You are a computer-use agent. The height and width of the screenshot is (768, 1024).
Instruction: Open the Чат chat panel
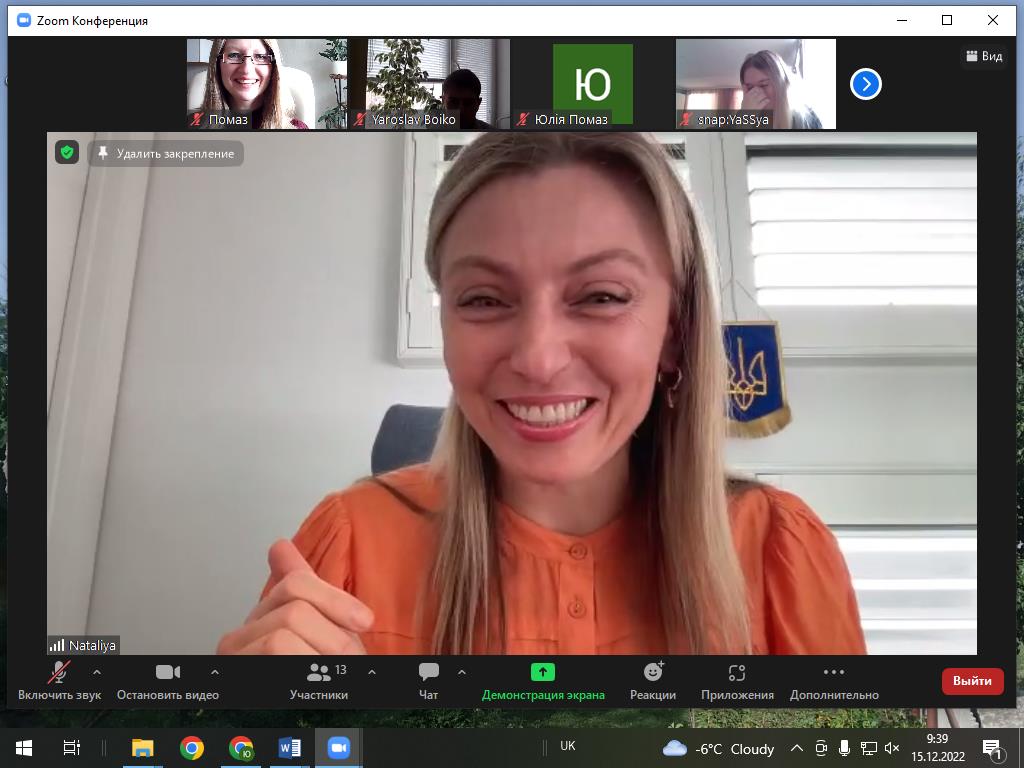[428, 681]
